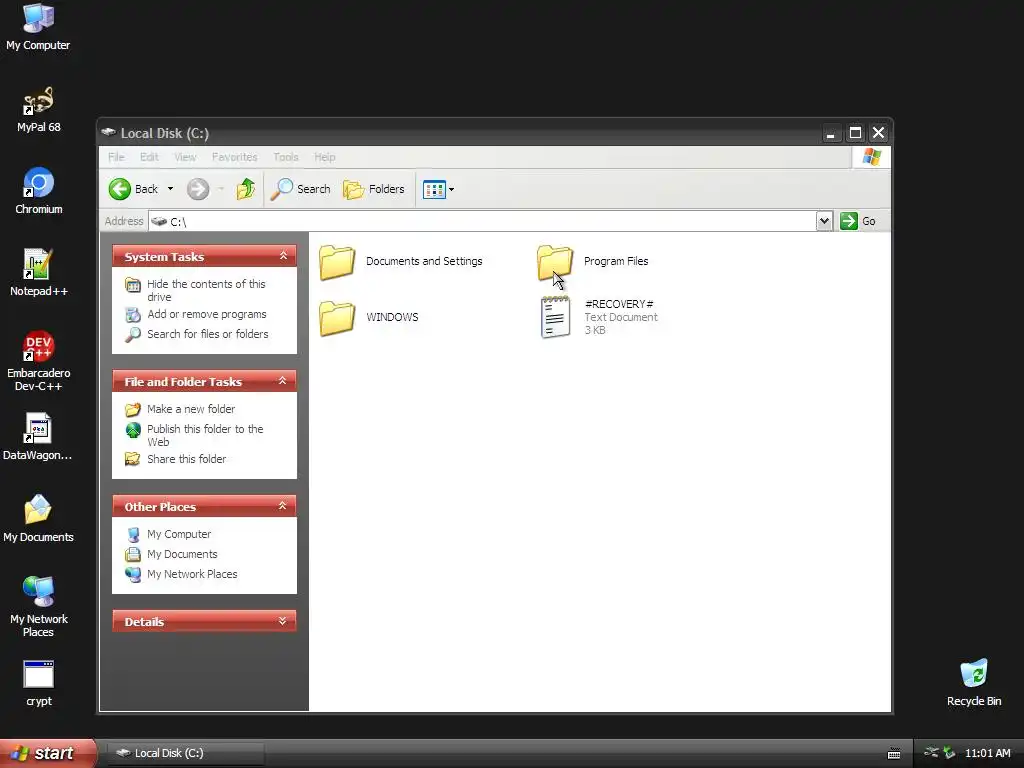Click Add or remove programs link
Screen dimensions: 1024x768
(x=206, y=314)
